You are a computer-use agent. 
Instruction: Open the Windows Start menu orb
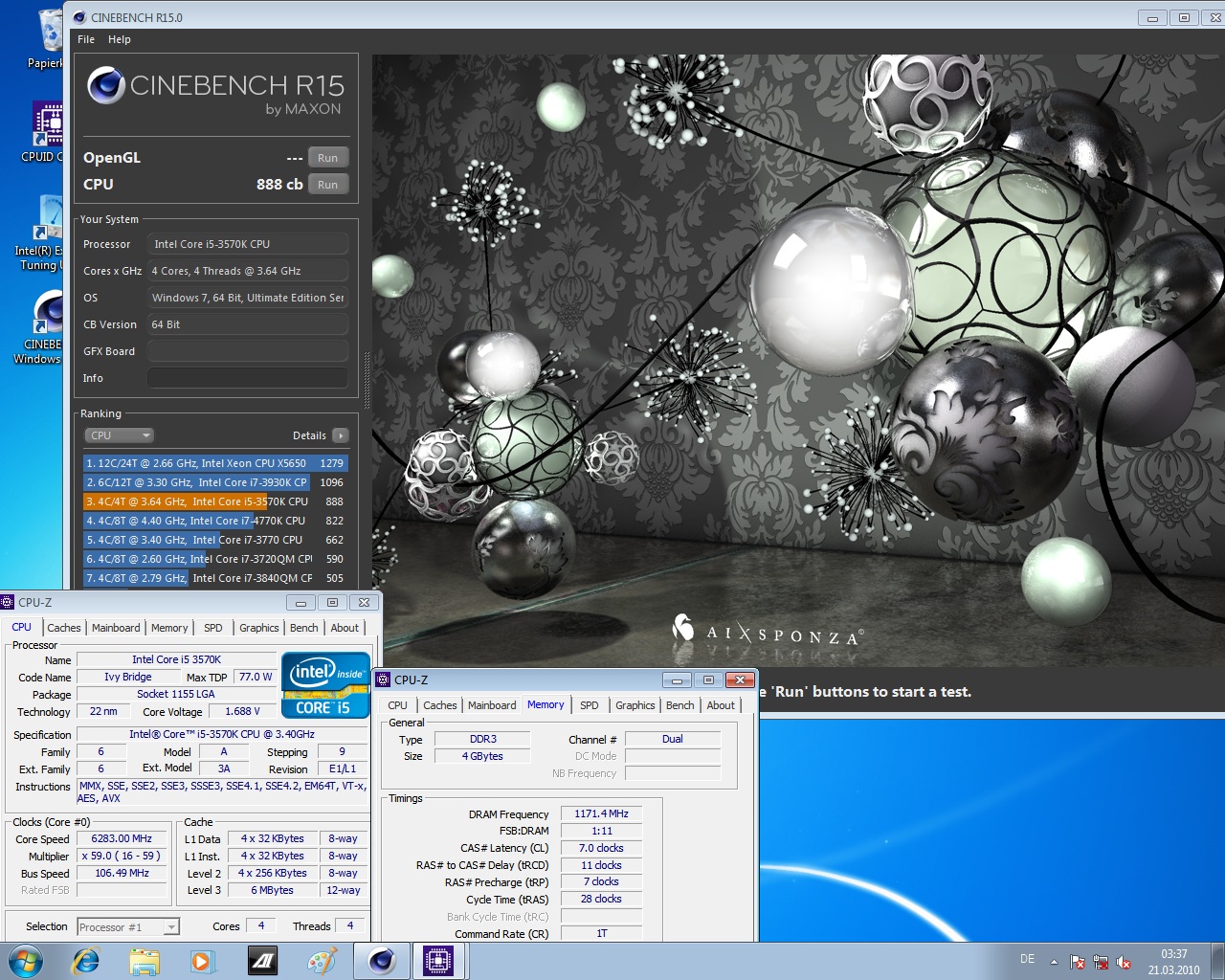point(26,961)
